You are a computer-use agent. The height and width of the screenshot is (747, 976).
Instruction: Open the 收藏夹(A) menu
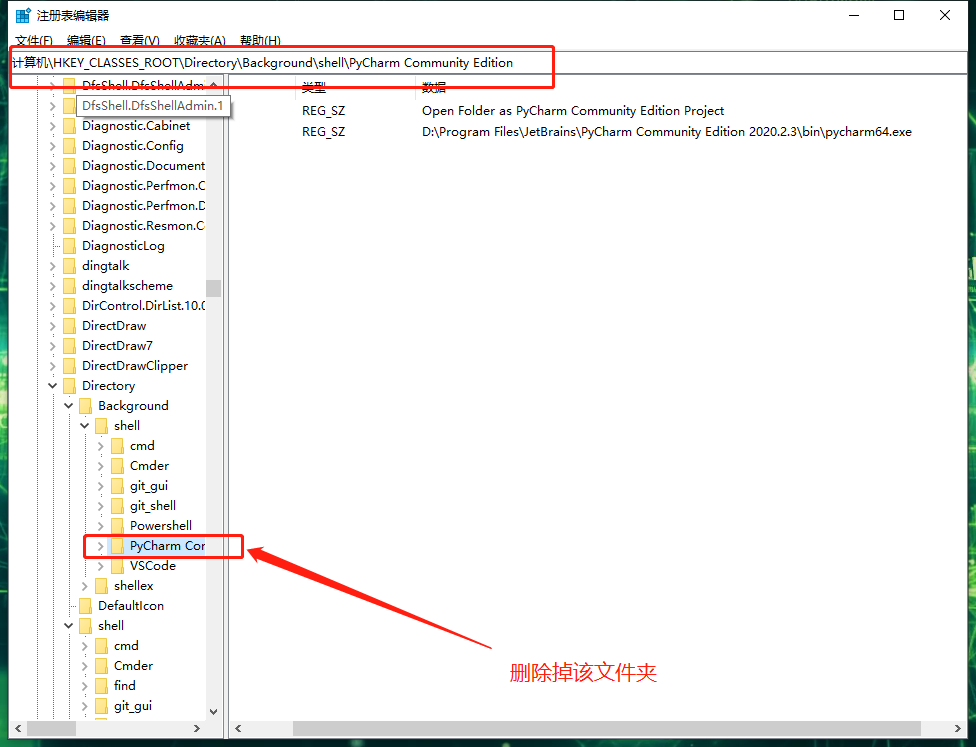[199, 40]
